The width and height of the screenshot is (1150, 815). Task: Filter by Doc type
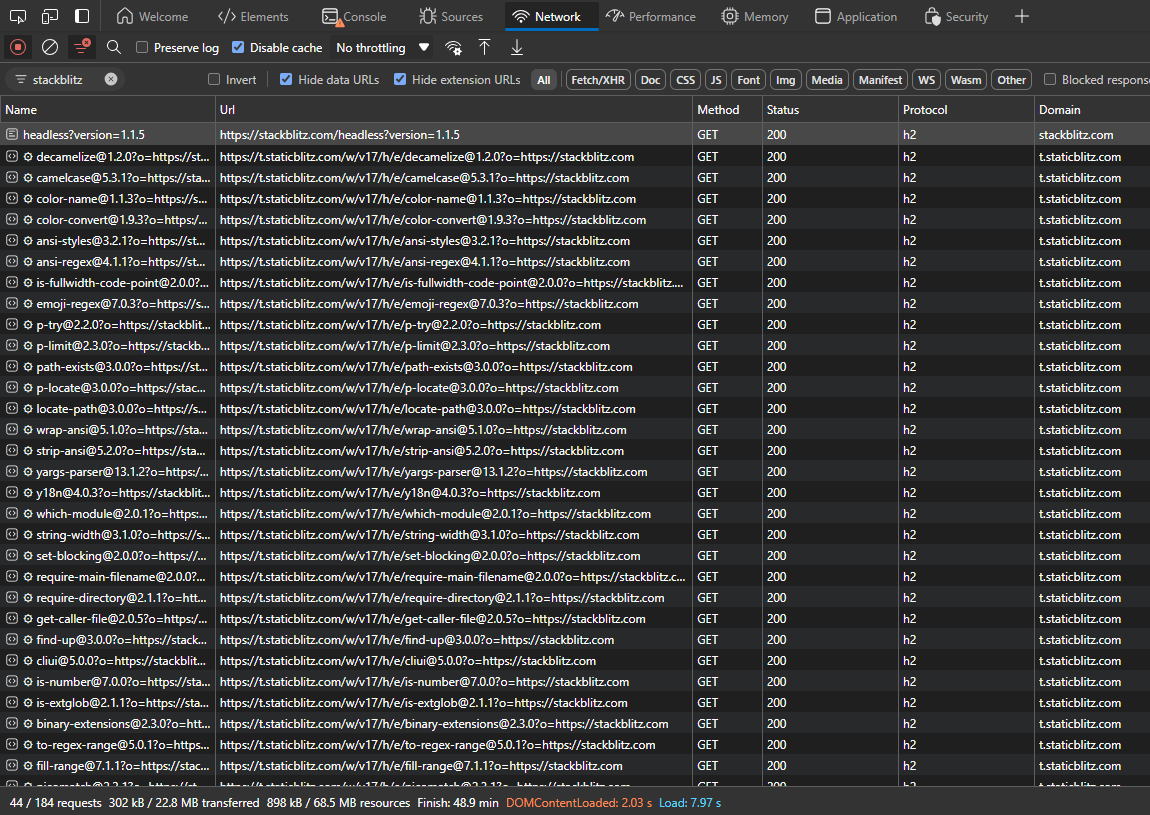coord(651,80)
